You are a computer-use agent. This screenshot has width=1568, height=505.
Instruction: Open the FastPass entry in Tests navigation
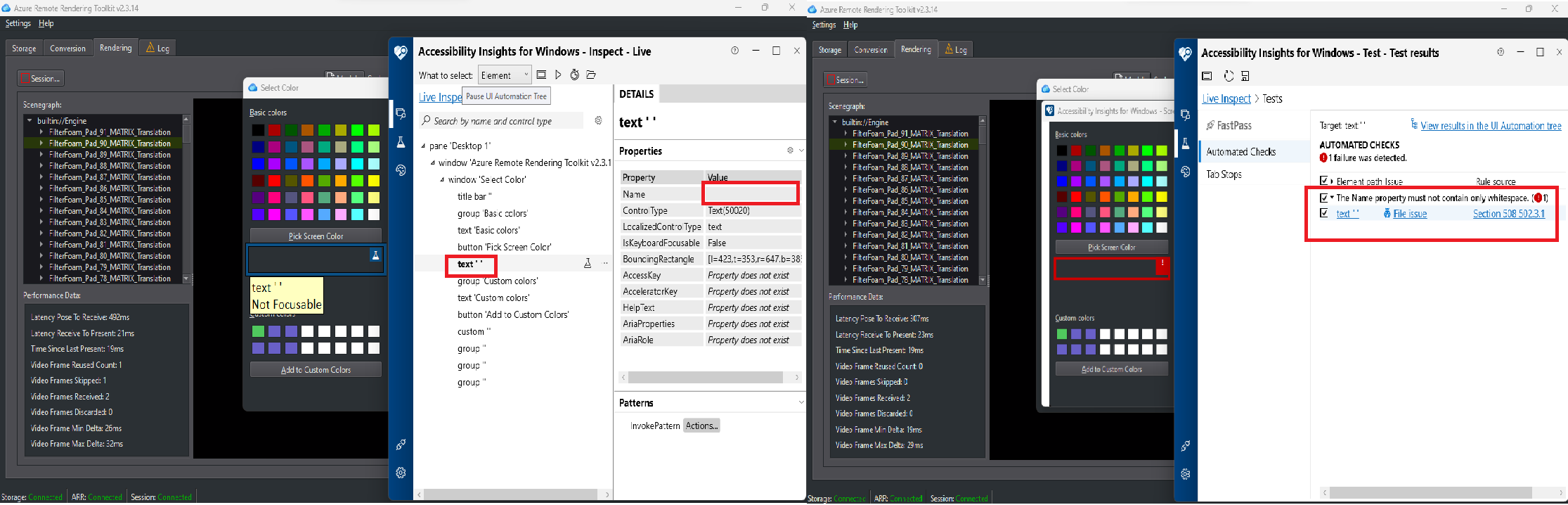tap(1229, 125)
